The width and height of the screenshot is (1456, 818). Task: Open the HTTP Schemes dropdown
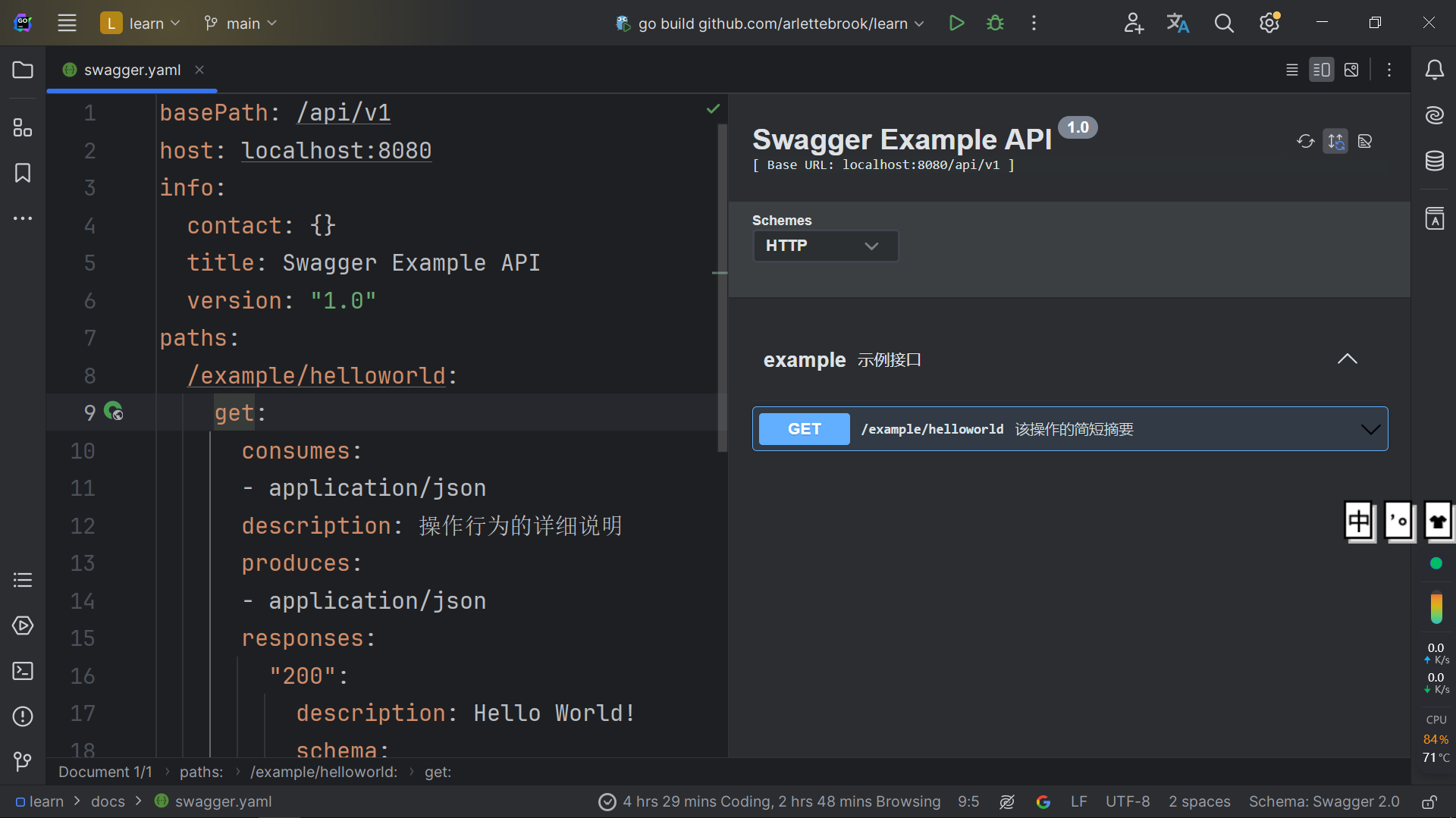pyautogui.click(x=824, y=246)
